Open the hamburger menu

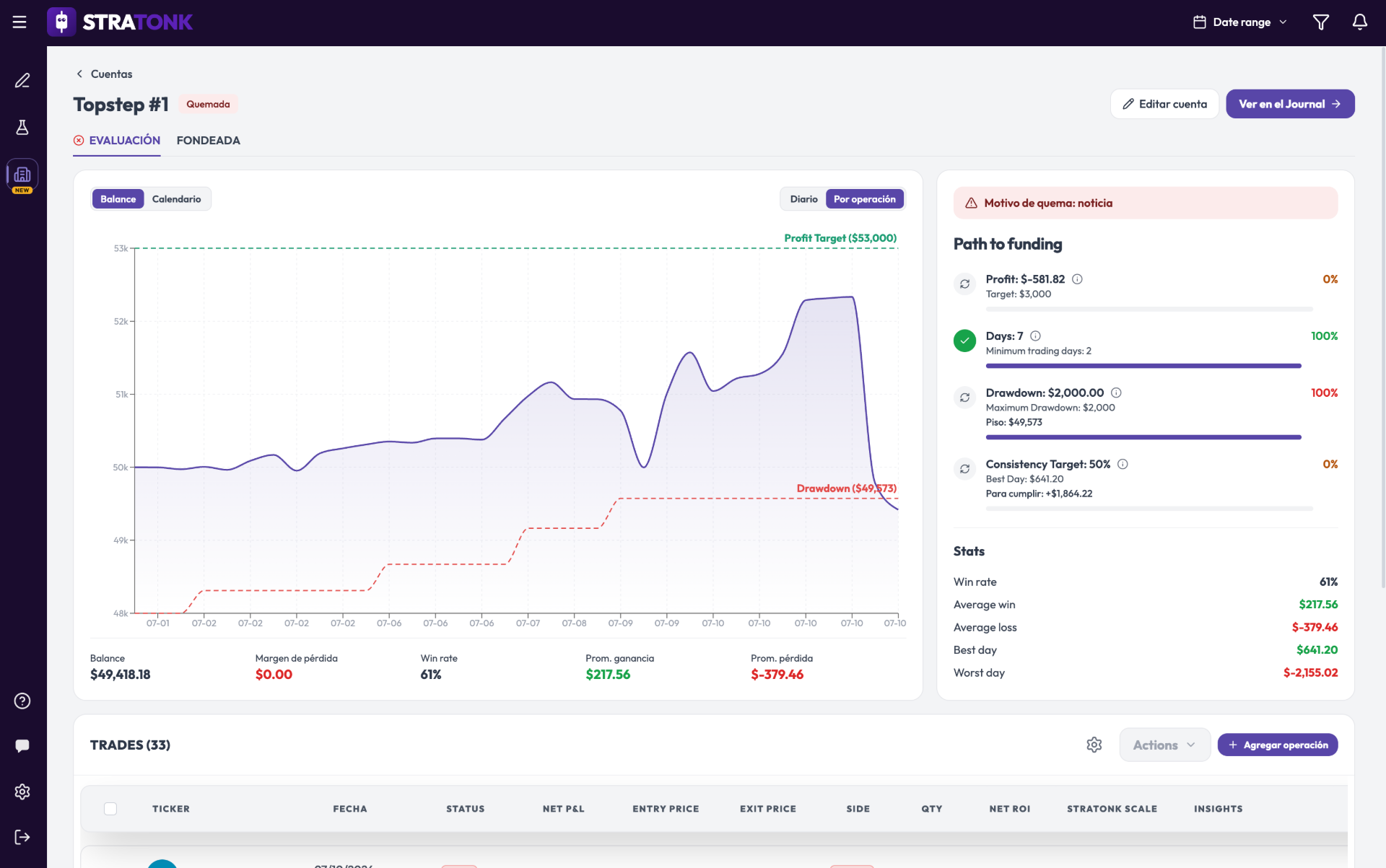click(19, 22)
